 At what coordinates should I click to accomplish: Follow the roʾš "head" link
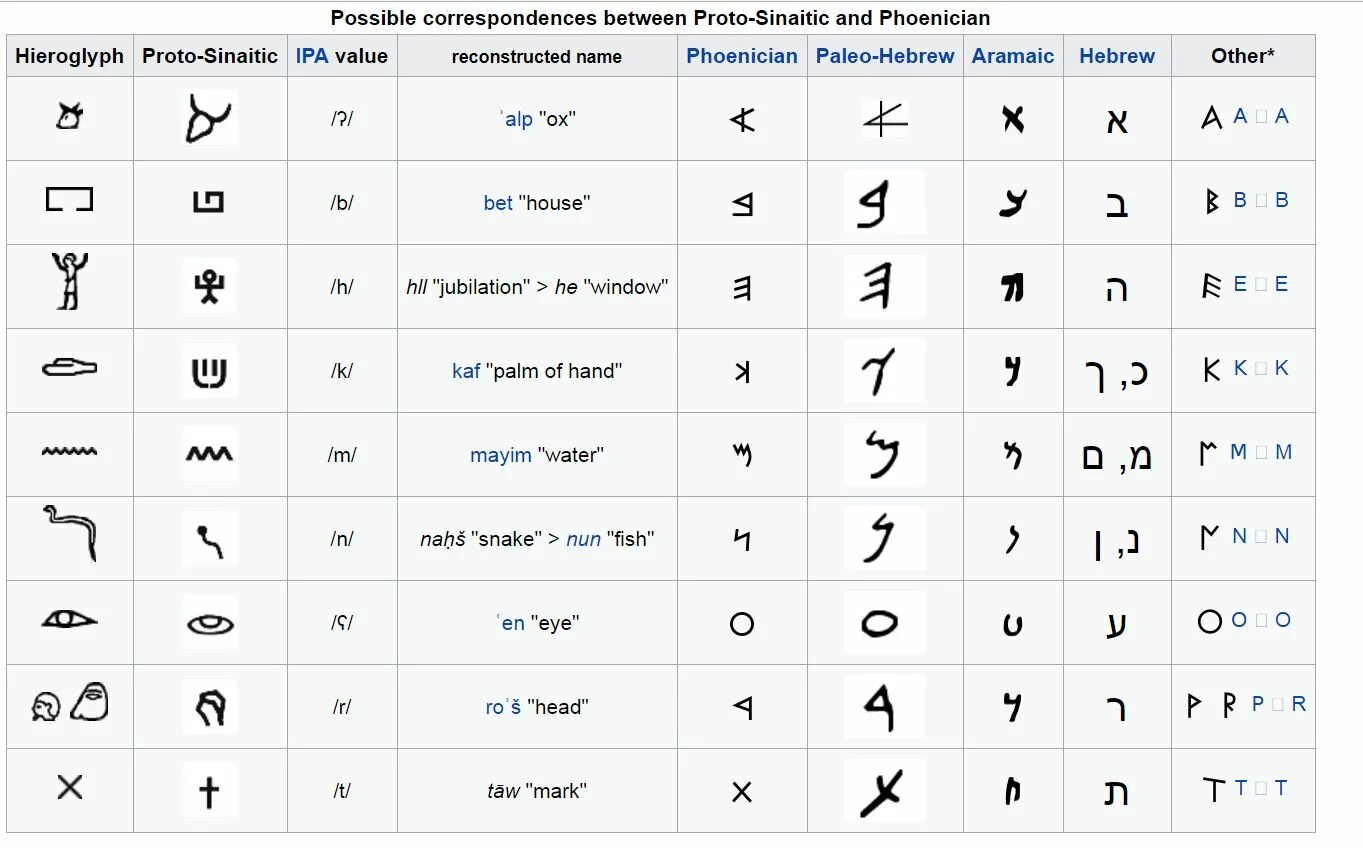coord(503,707)
